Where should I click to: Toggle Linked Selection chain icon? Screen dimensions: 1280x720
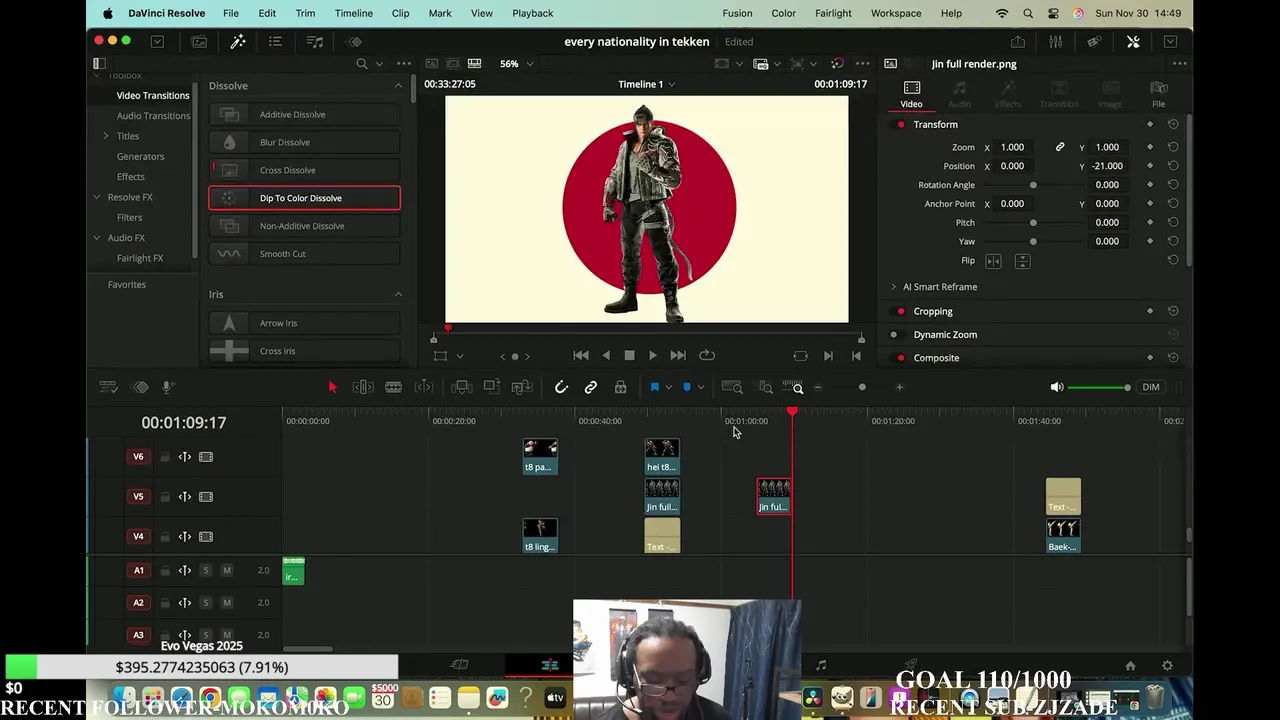click(x=591, y=387)
